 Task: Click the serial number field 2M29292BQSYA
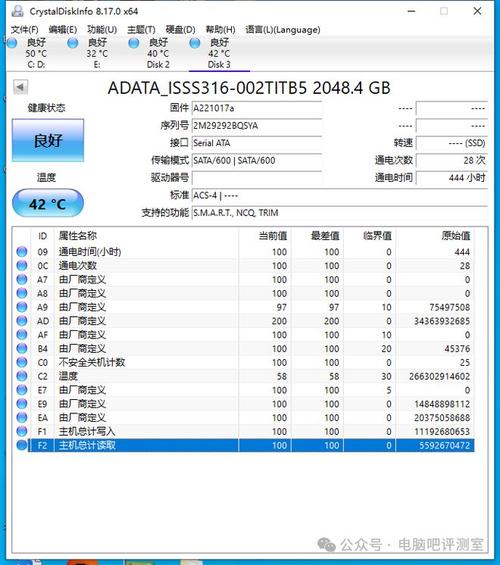(x=256, y=126)
